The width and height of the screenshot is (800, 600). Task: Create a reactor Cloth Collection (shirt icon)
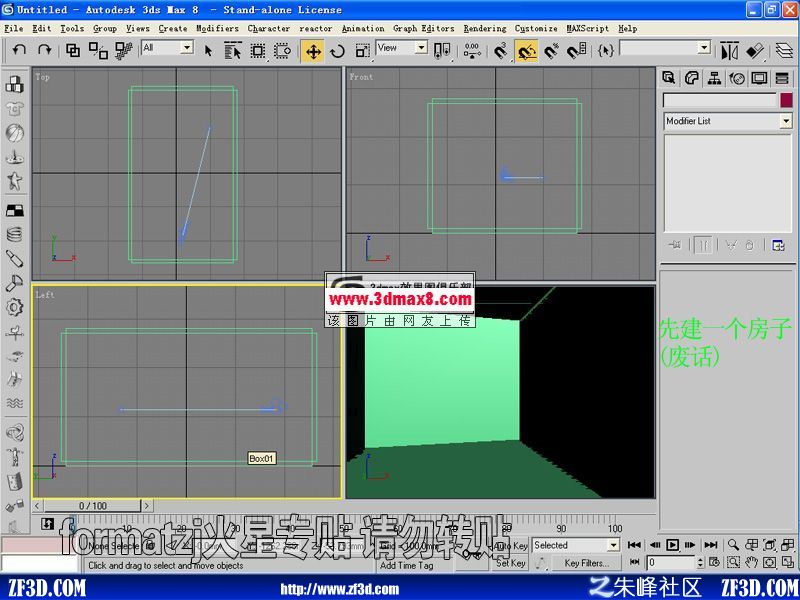coord(14,109)
